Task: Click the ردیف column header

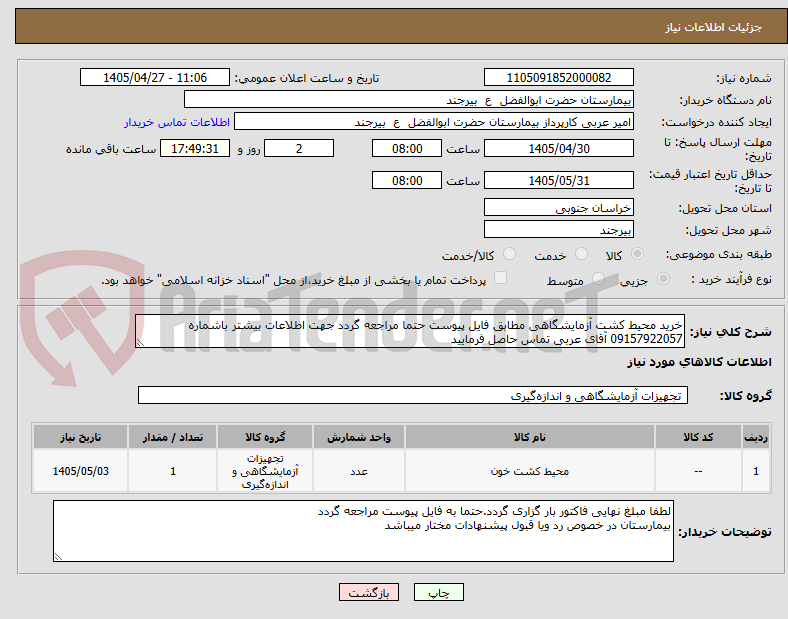Action: (x=756, y=437)
